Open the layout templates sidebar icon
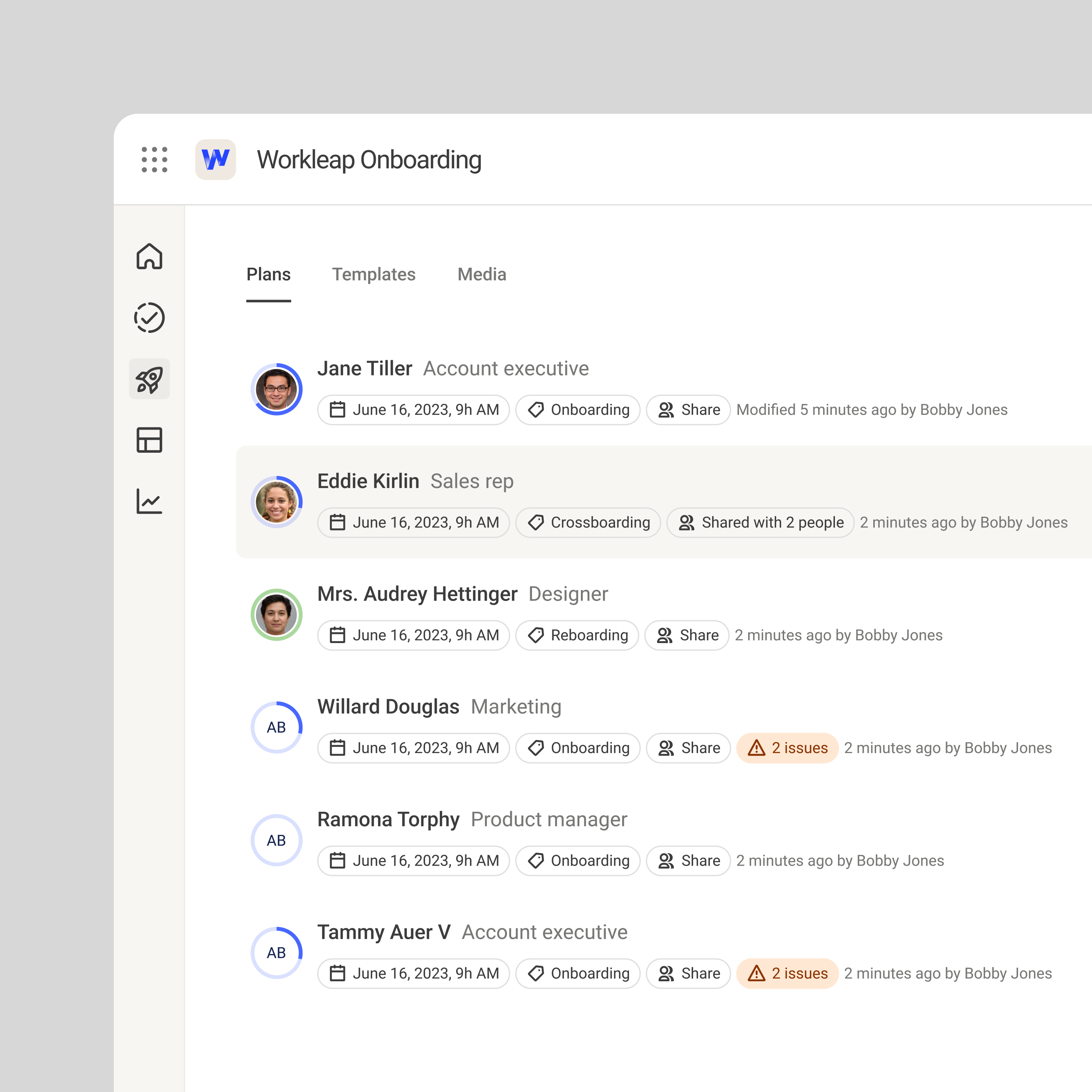This screenshot has width=1092, height=1092. click(149, 440)
